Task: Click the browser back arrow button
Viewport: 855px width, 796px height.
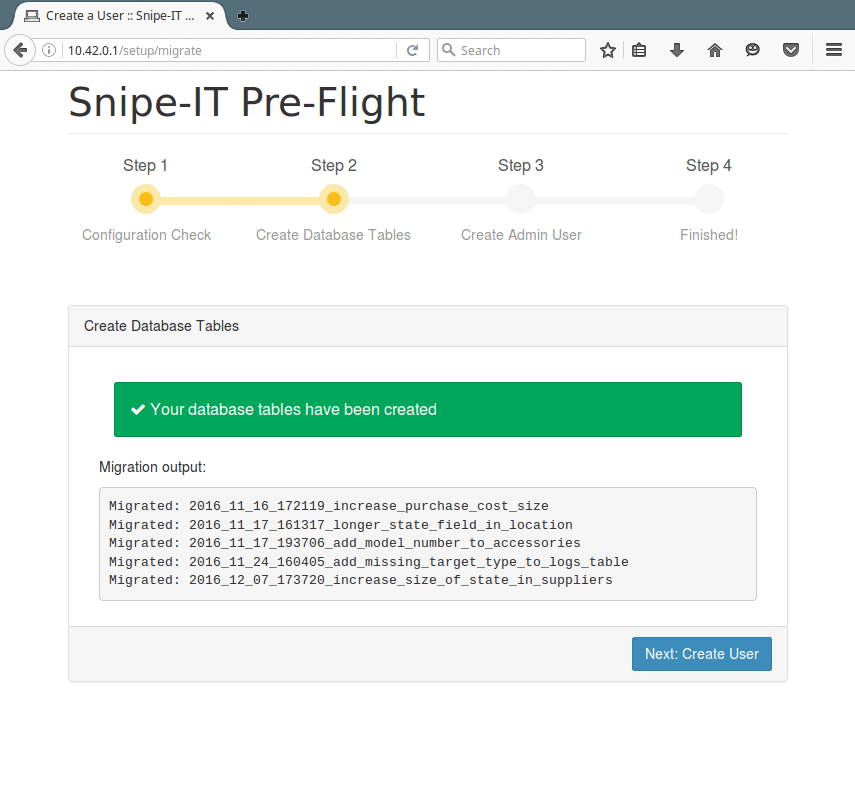Action: pyautogui.click(x=20, y=50)
